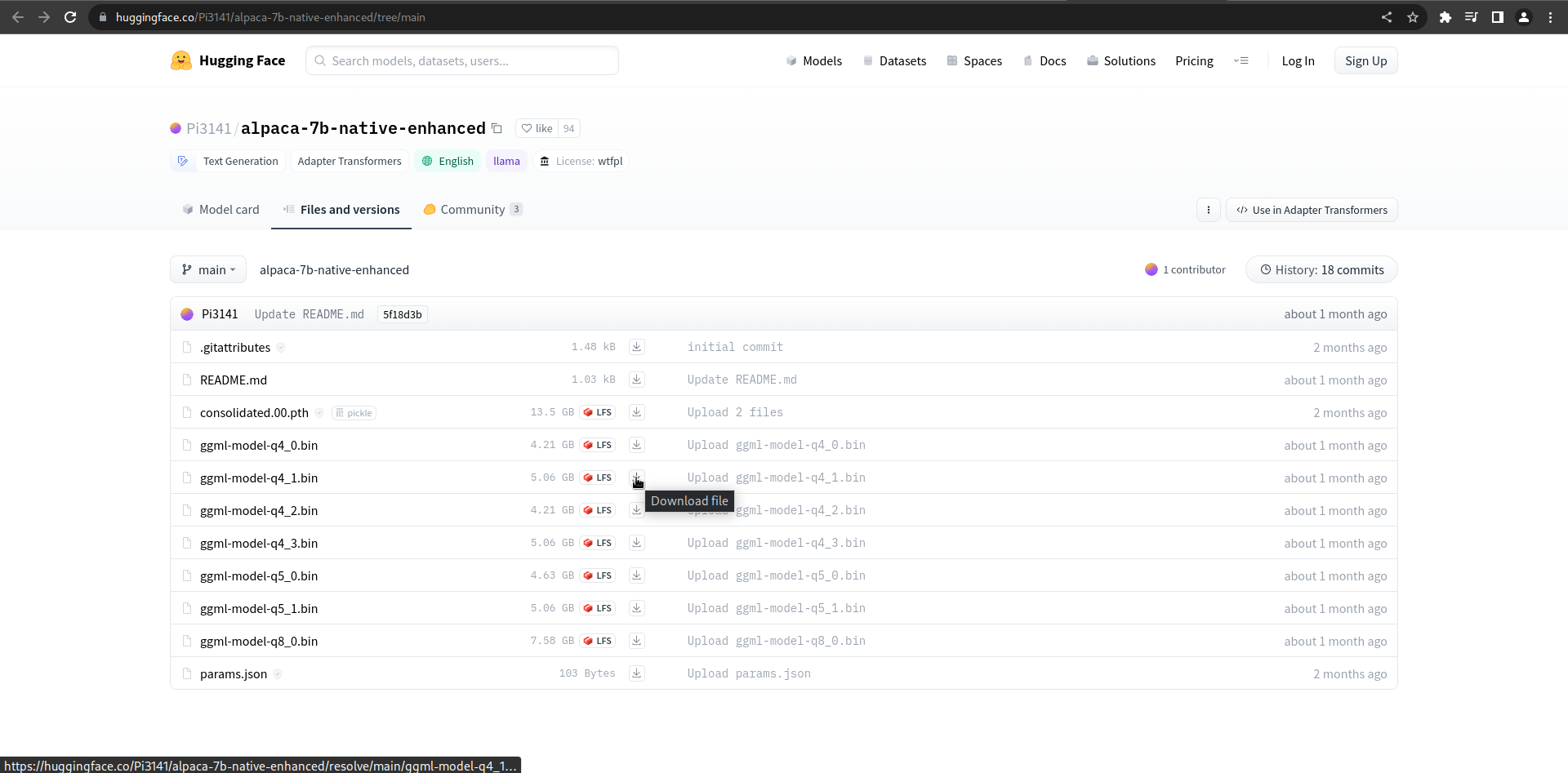
Task: Open the Community tab
Action: 473,210
